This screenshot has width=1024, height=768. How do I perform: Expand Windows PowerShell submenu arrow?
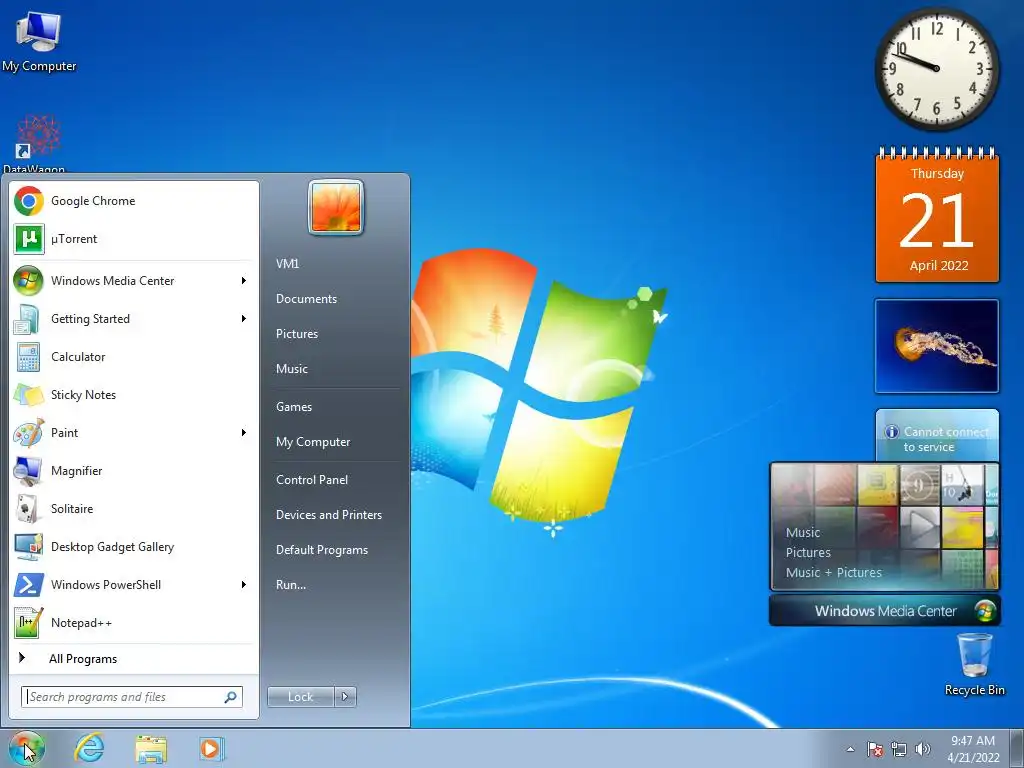pyautogui.click(x=244, y=584)
